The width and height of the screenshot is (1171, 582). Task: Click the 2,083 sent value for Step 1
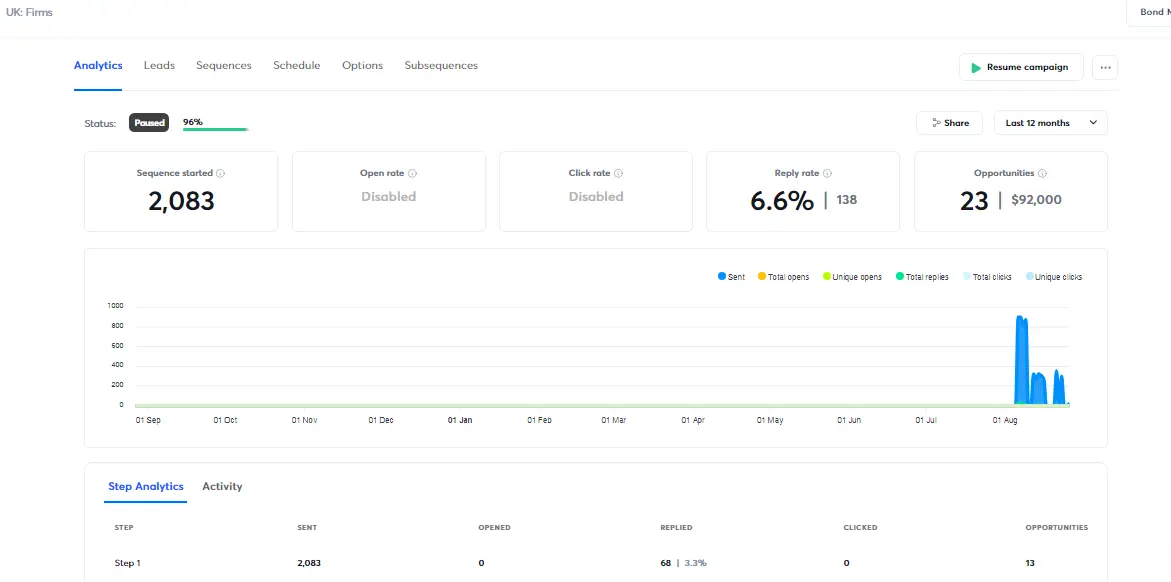[309, 563]
